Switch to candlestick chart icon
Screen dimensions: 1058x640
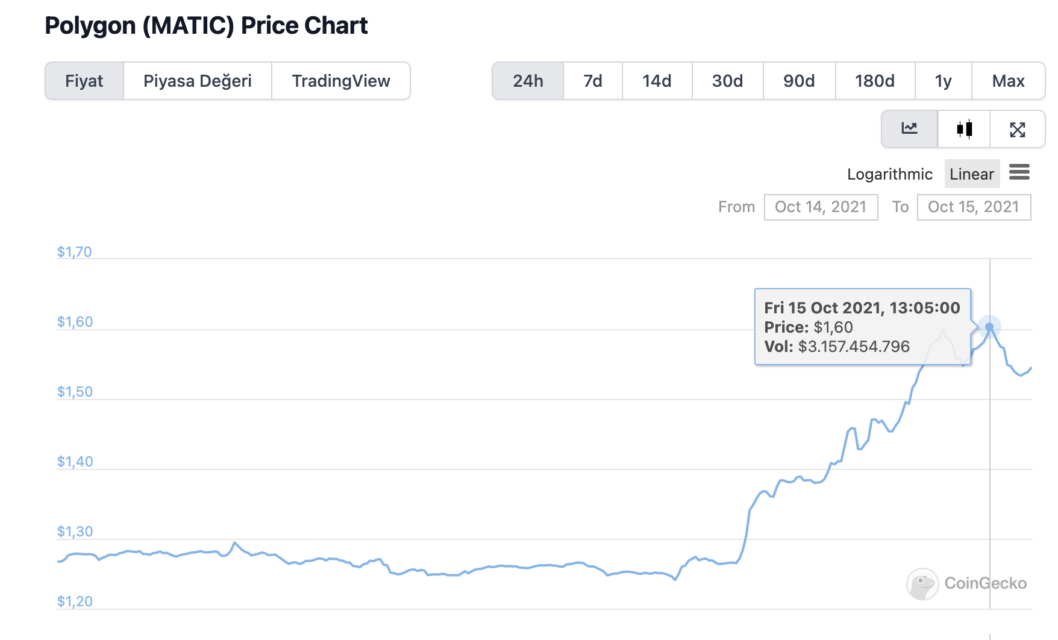(964, 129)
